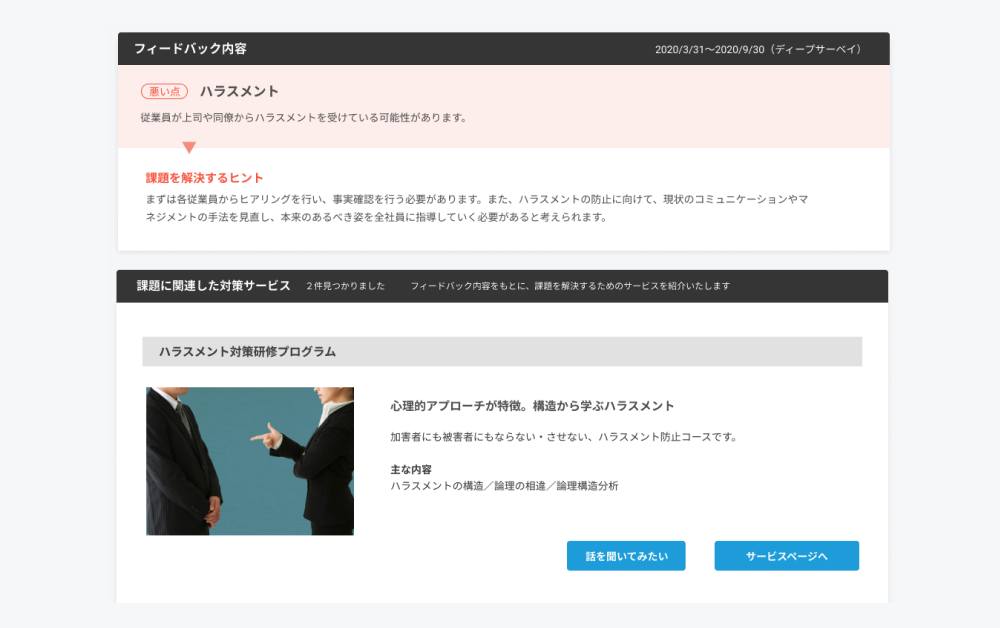Select the ハラスメント対策研修プログラム title bar
Image resolution: width=1000 pixels, height=628 pixels.
click(x=502, y=351)
